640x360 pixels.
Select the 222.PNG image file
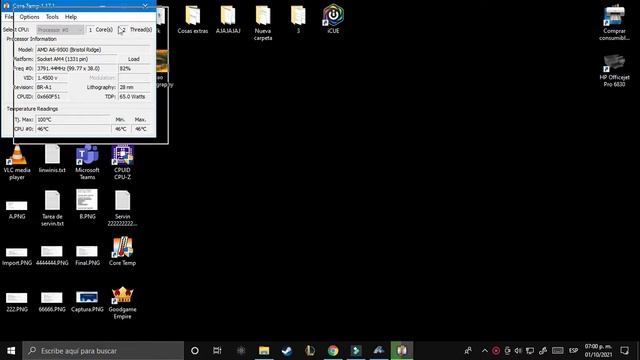(x=17, y=302)
